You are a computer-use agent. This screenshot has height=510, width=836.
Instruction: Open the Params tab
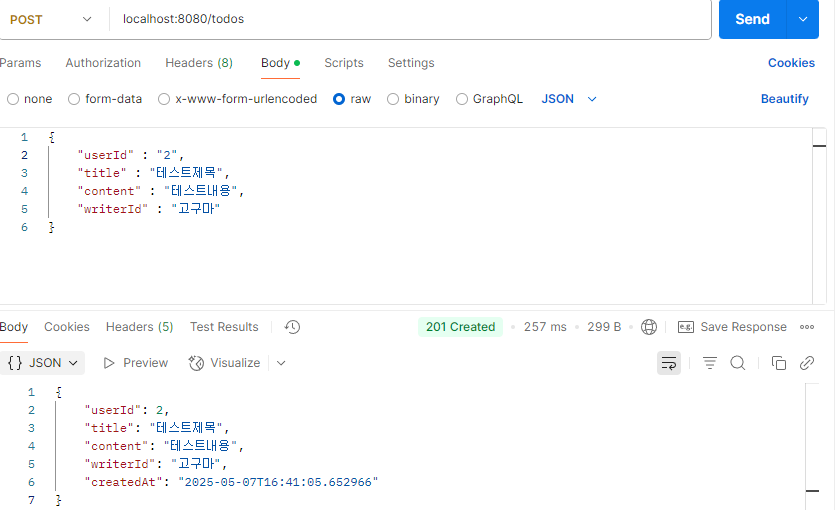[20, 63]
